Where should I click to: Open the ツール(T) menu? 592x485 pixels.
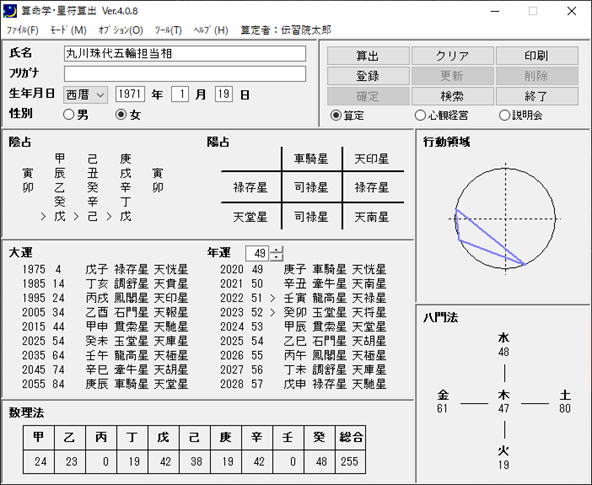(x=168, y=30)
